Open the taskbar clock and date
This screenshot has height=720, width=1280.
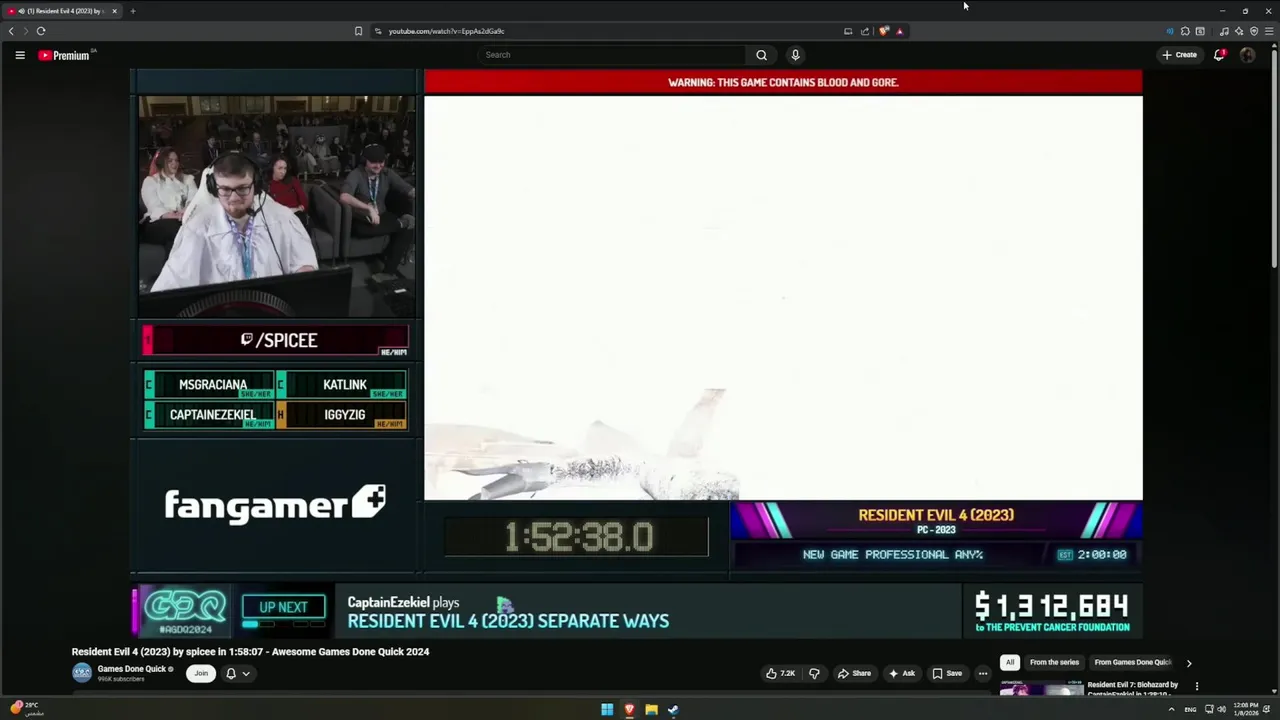(1246, 709)
